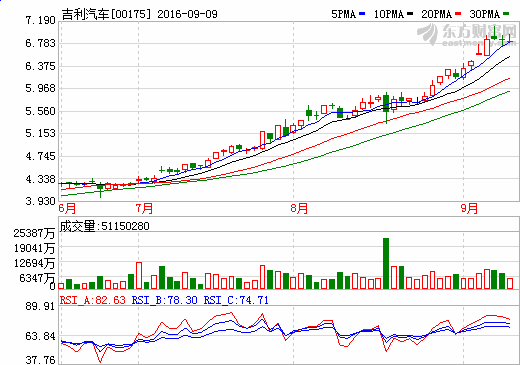Click the 5PMA blue legend marker
Screen dimensions: 520x365
(x=362, y=14)
